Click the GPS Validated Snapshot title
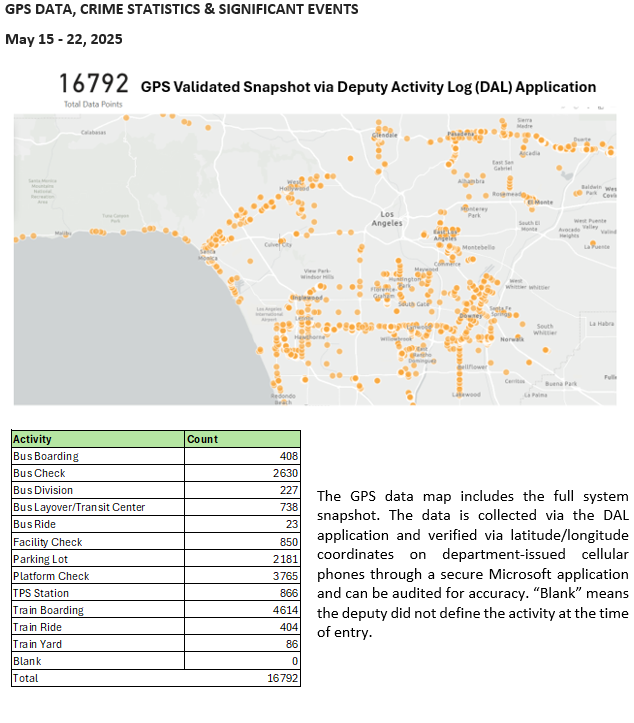Screen dimensions: 634x723 (368, 87)
